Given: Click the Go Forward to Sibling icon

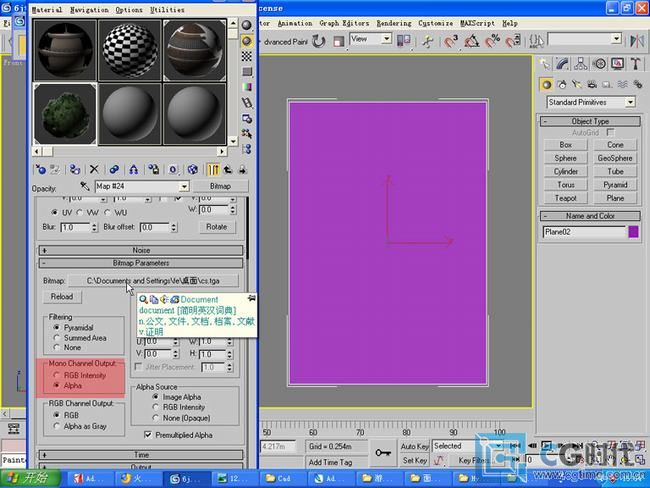Looking at the screenshot, I should coord(242,169).
